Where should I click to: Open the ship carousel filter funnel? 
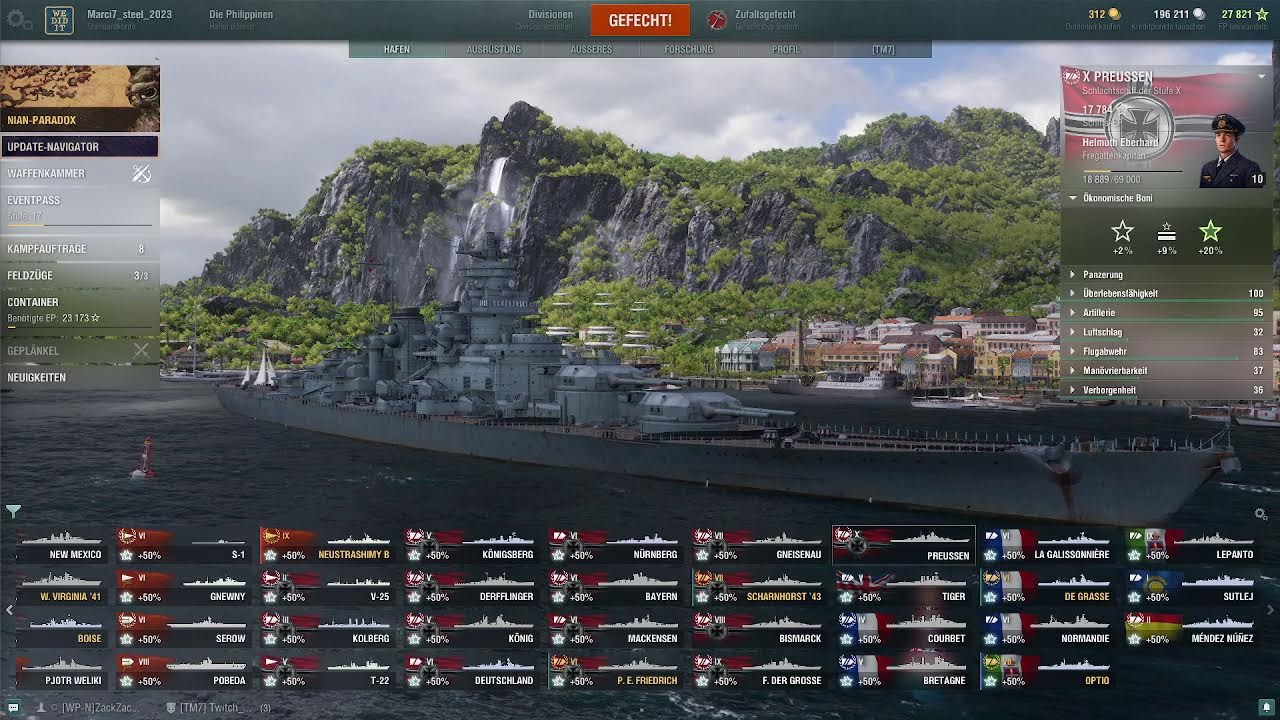[x=13, y=511]
